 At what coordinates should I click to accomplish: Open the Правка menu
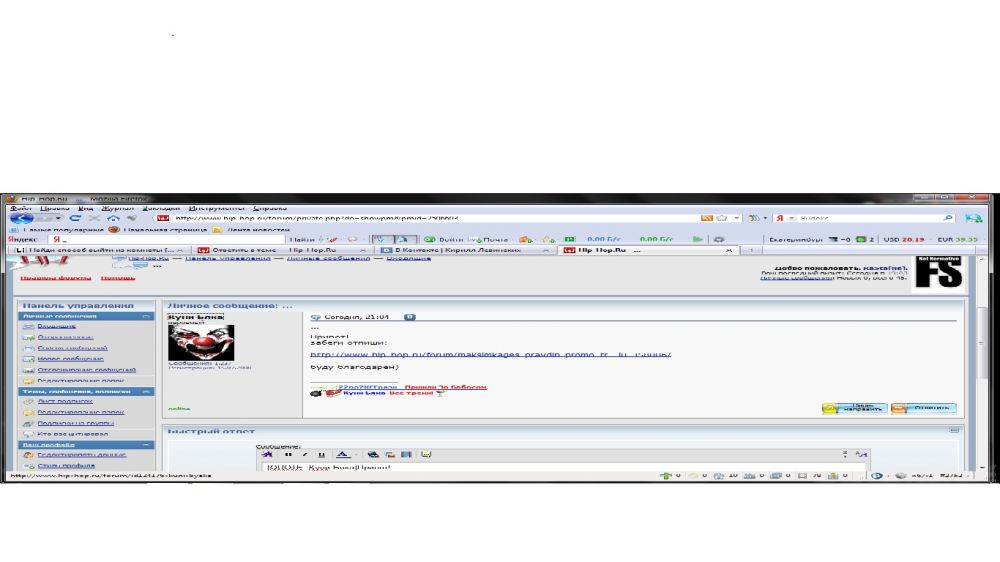point(54,208)
